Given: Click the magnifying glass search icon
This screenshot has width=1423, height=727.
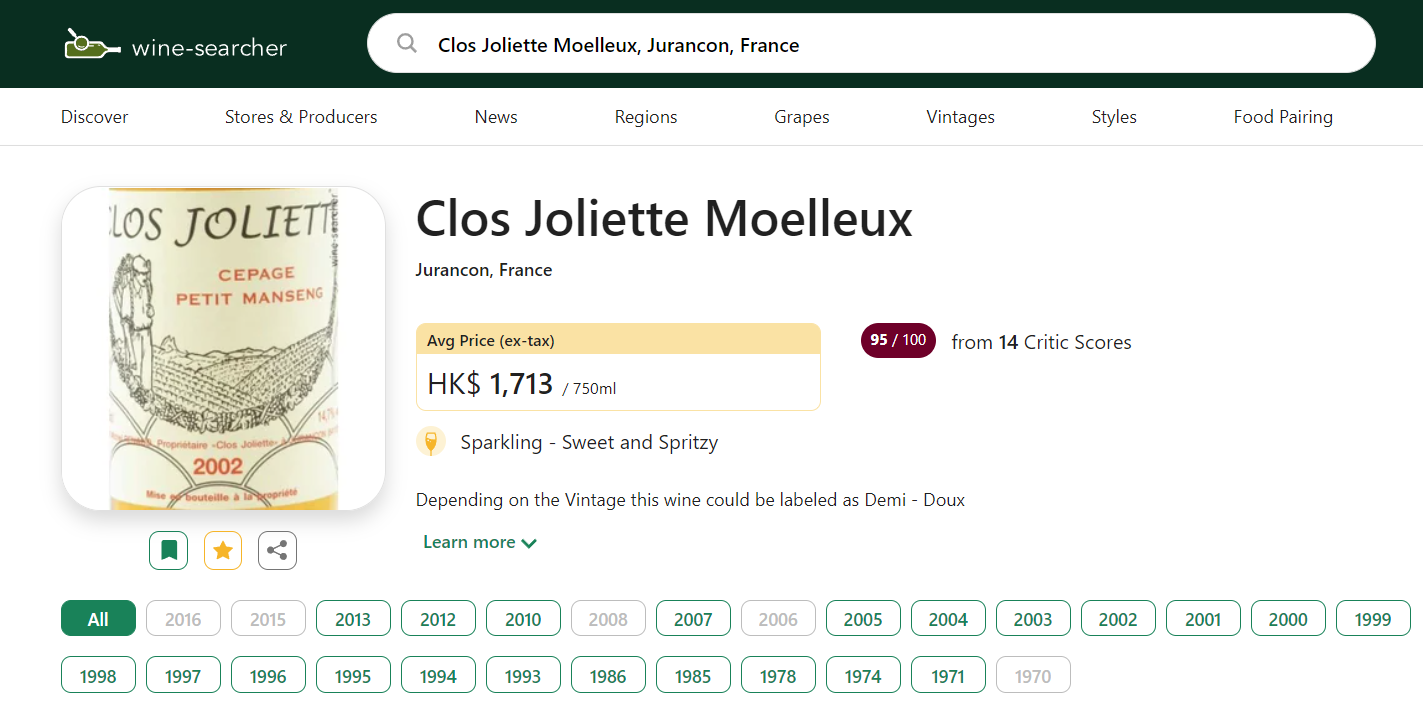Looking at the screenshot, I should 407,43.
